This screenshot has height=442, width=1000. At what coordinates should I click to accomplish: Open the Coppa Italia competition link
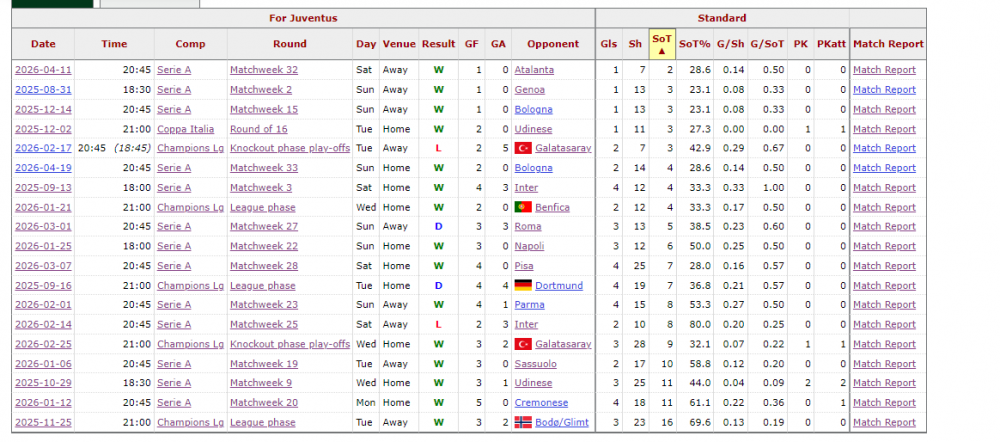click(x=186, y=129)
